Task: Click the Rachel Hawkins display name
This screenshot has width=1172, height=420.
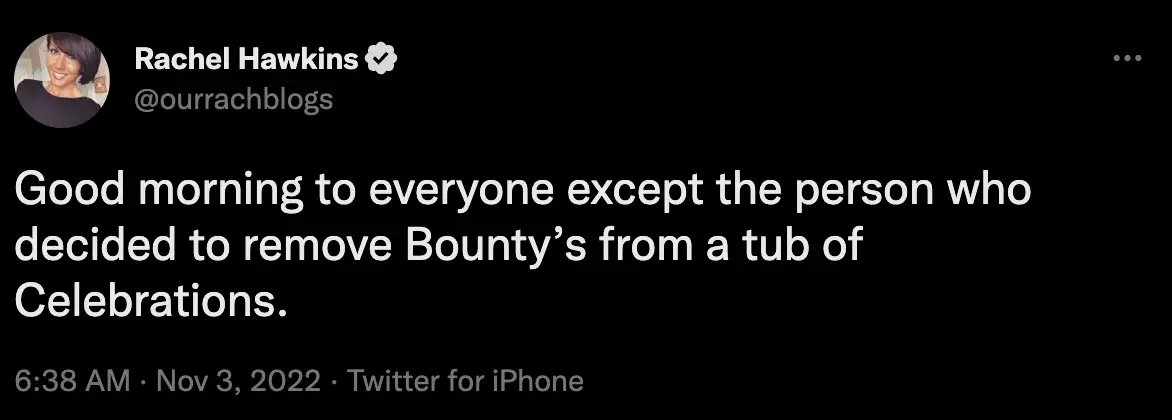Action: (x=246, y=61)
